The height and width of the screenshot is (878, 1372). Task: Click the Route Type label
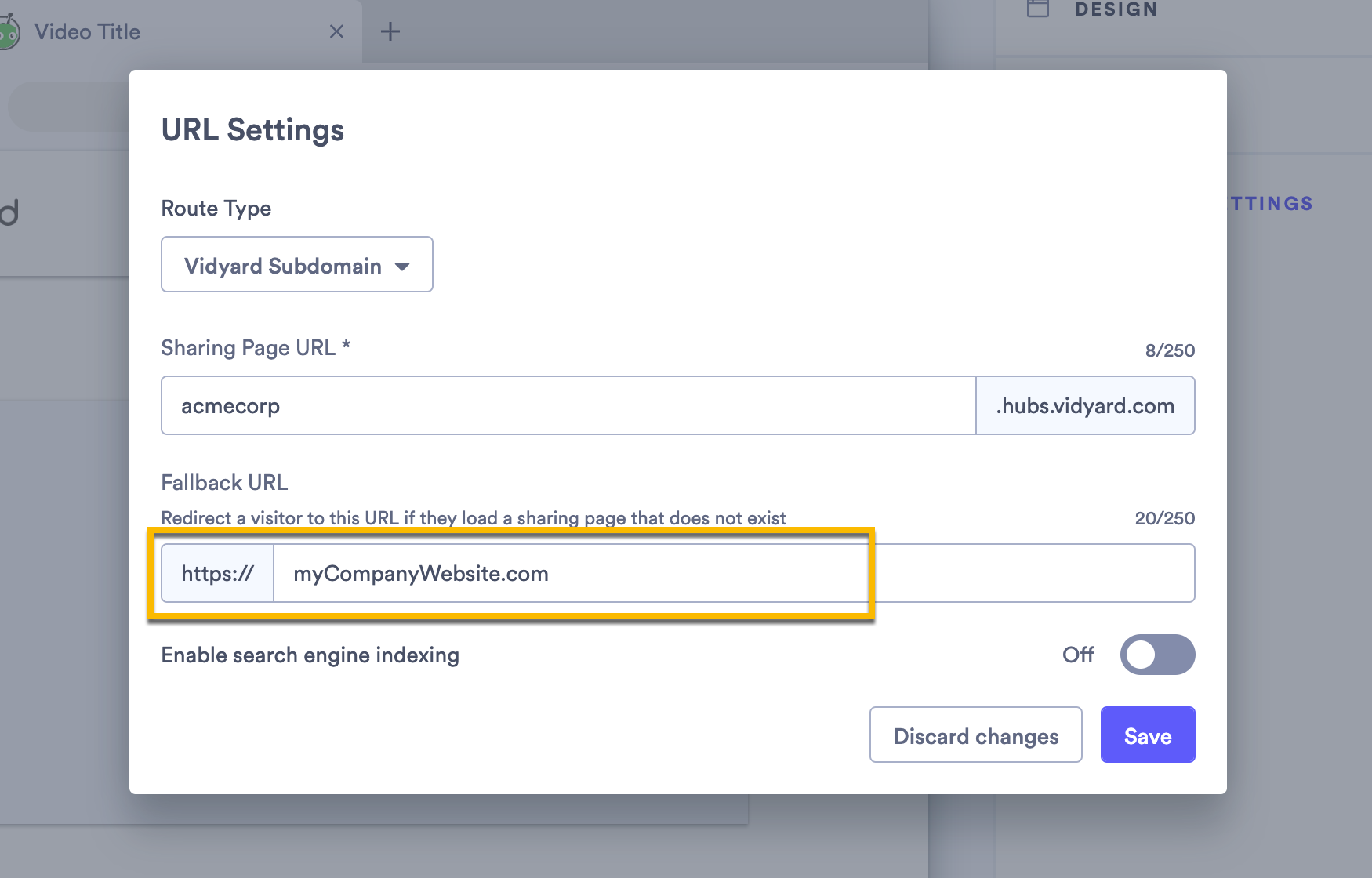click(x=216, y=209)
